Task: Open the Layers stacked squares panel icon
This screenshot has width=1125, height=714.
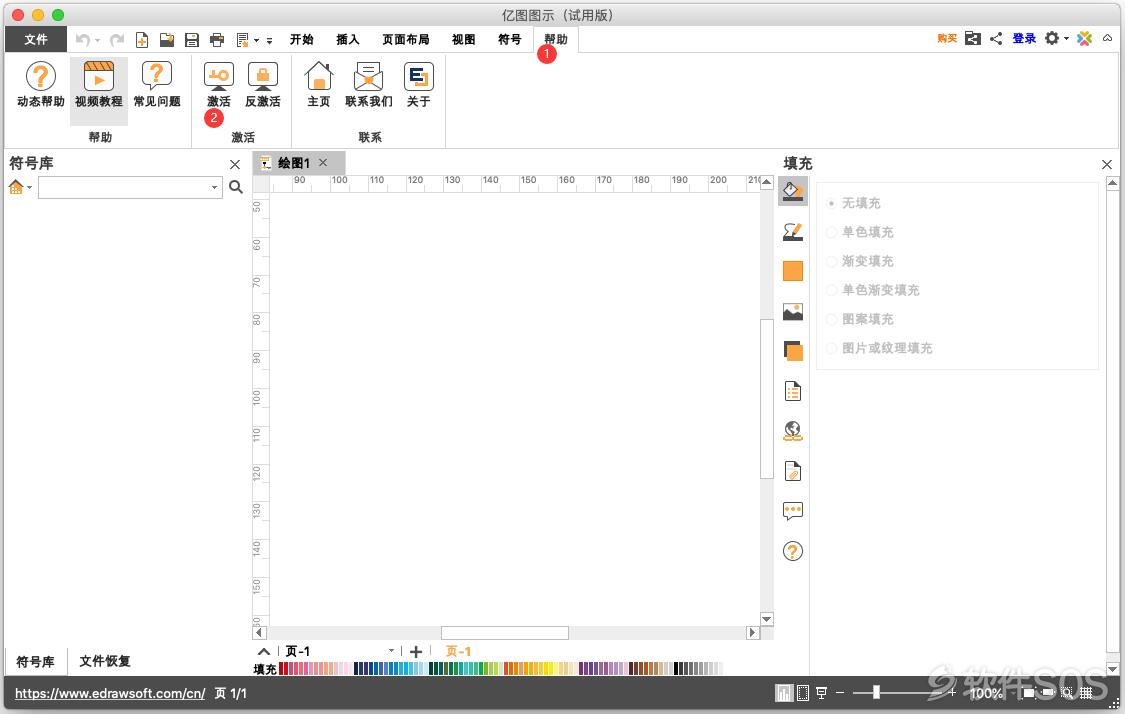Action: pos(793,351)
